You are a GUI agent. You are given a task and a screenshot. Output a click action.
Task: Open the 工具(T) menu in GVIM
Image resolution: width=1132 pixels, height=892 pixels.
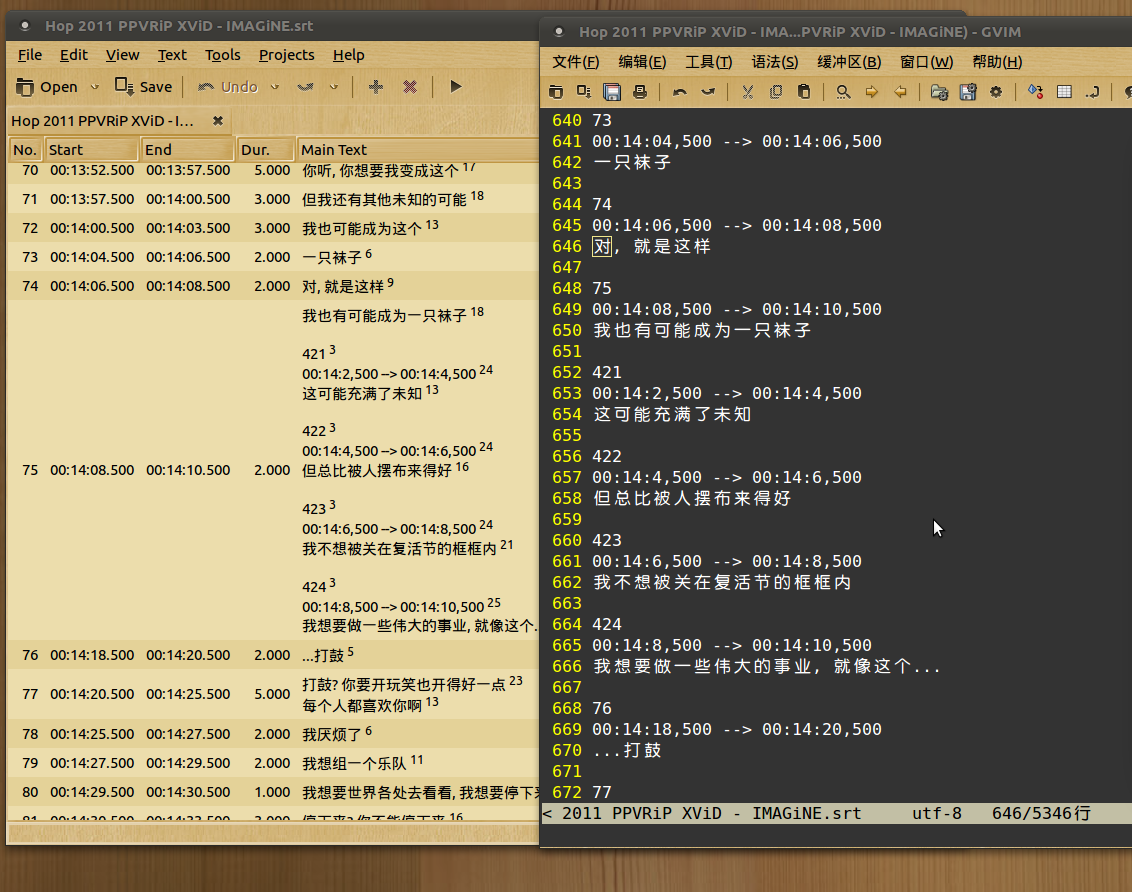pyautogui.click(x=708, y=62)
